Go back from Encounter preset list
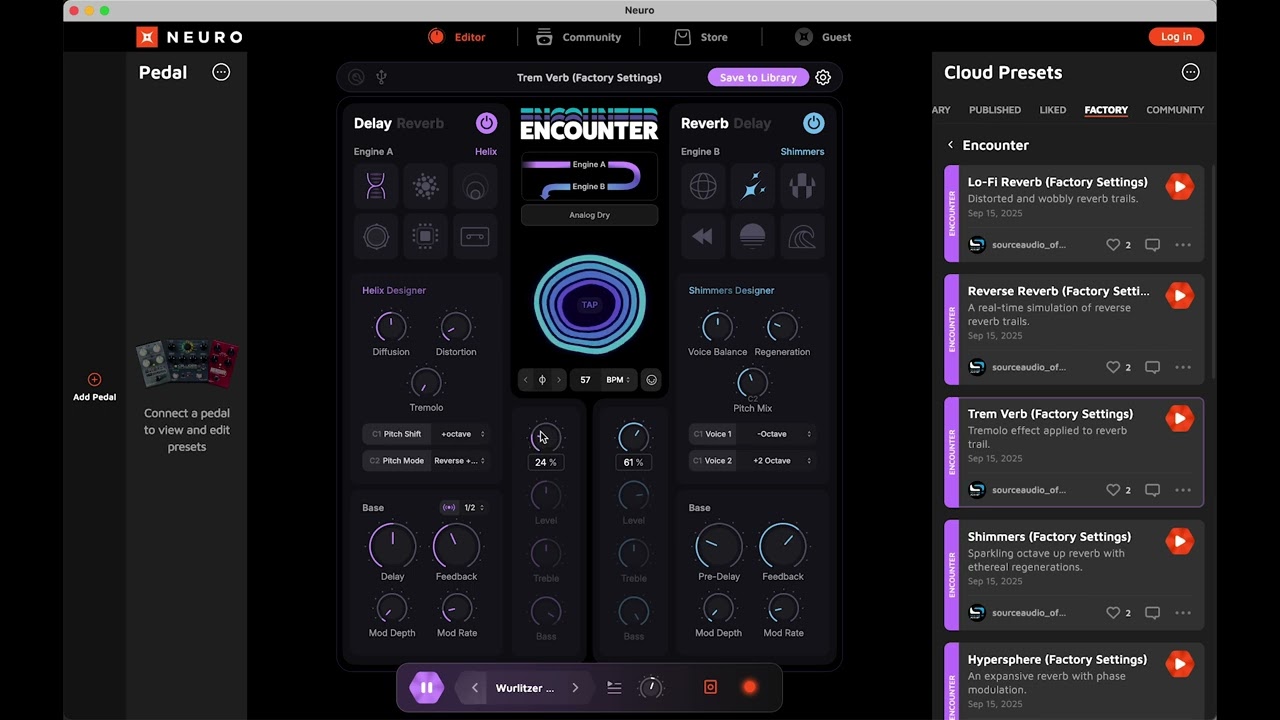This screenshot has height=720, width=1280. 950,145
